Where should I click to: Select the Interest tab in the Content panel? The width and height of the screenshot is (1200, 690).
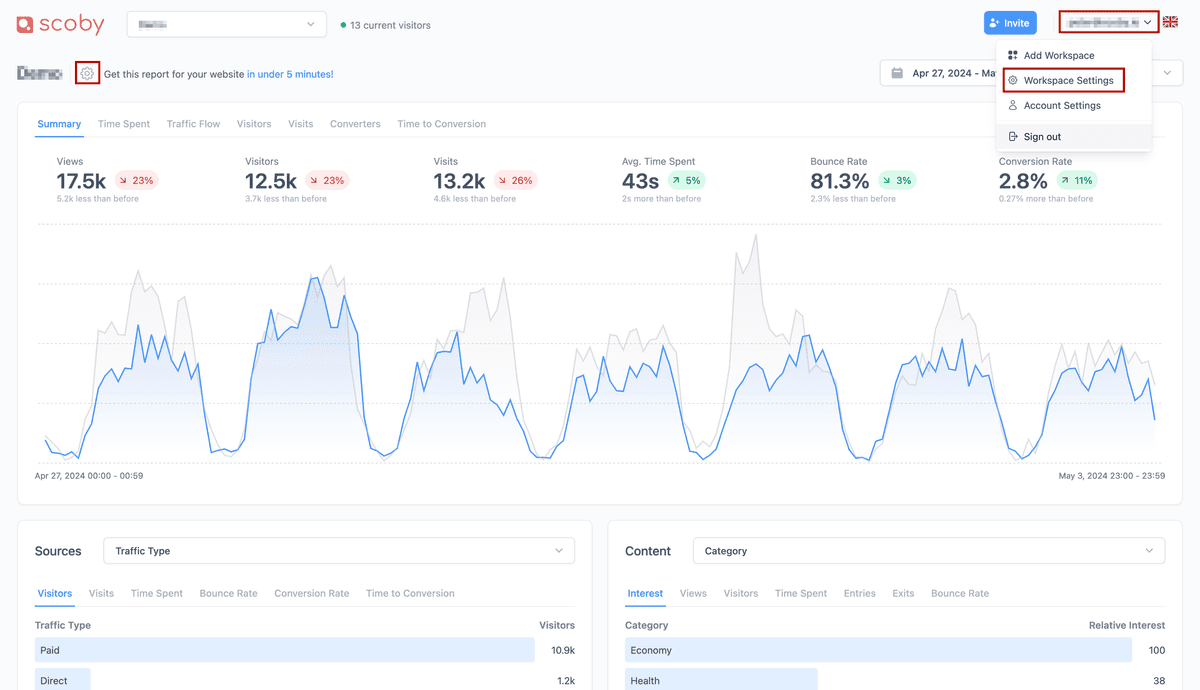(x=645, y=593)
